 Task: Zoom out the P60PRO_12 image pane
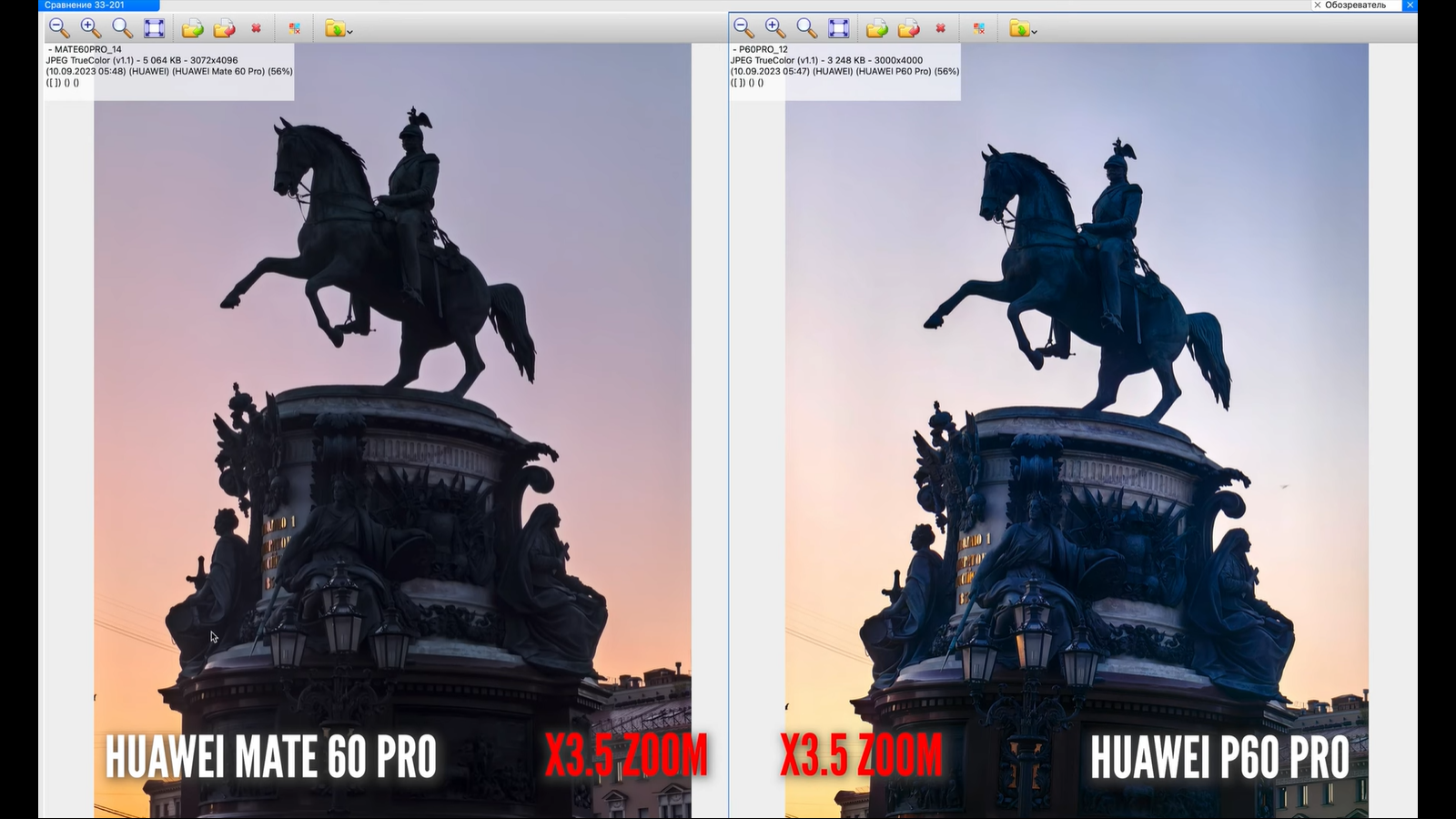point(743,28)
